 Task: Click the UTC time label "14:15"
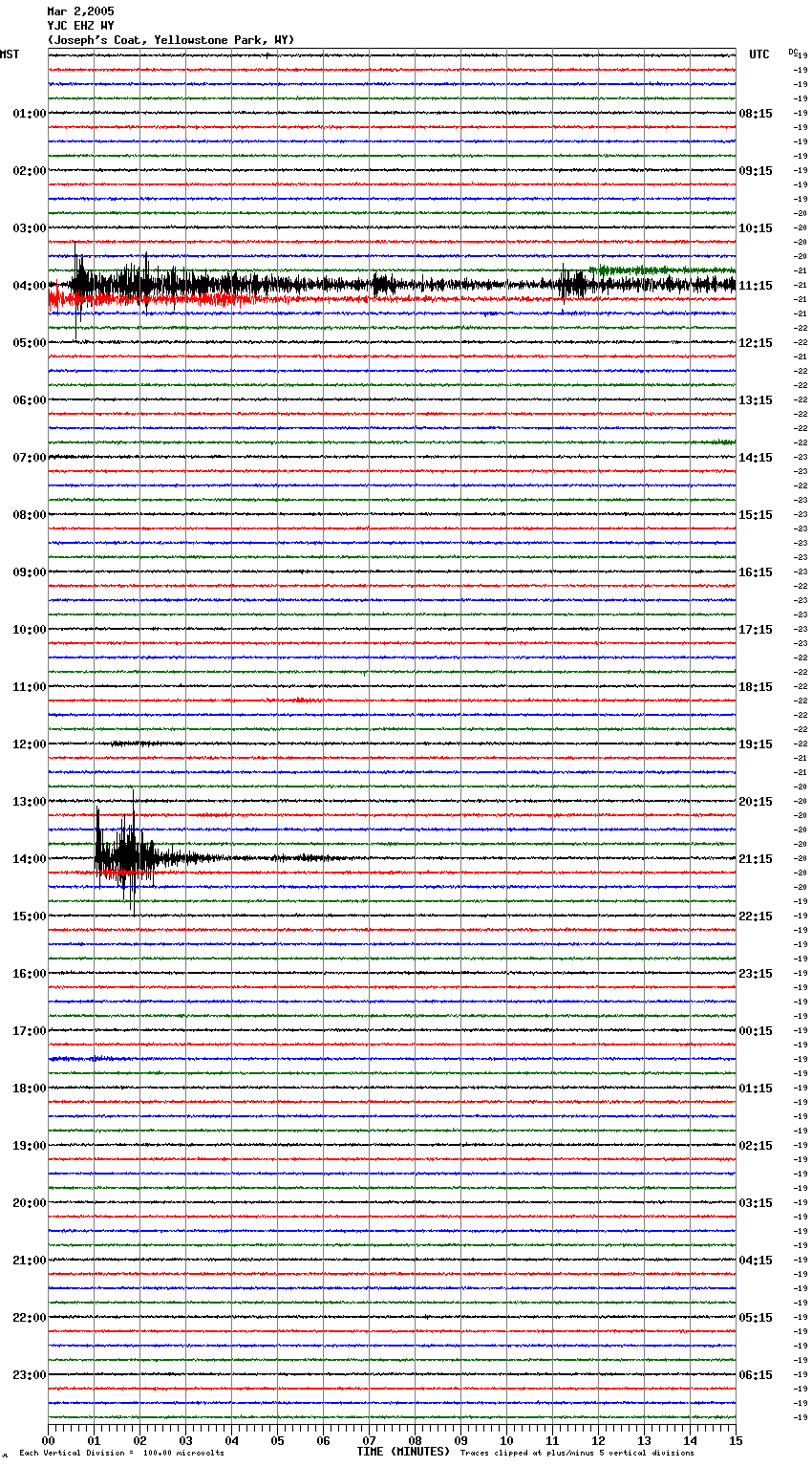[756, 458]
